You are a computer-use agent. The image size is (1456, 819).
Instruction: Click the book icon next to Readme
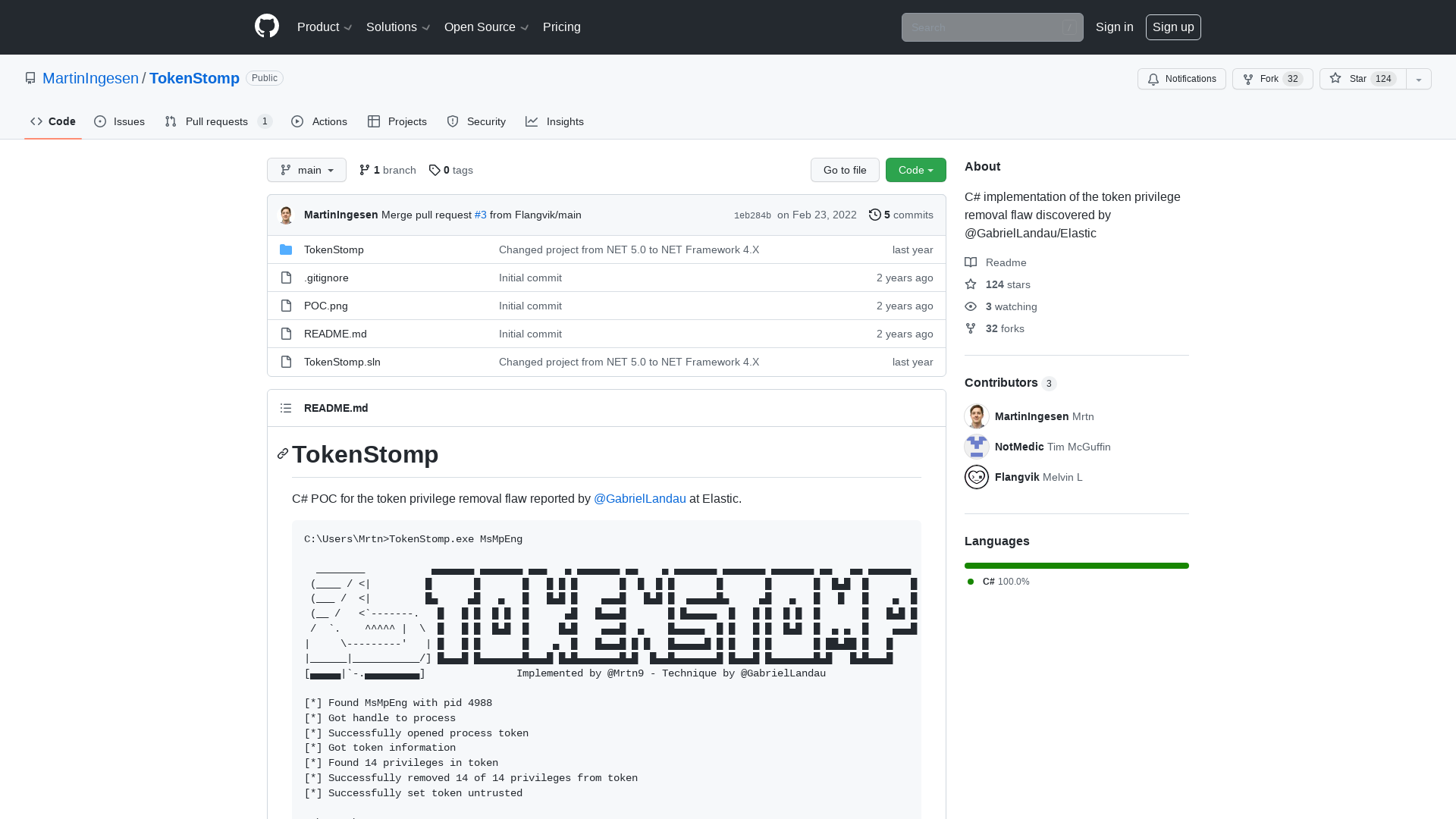coord(971,262)
